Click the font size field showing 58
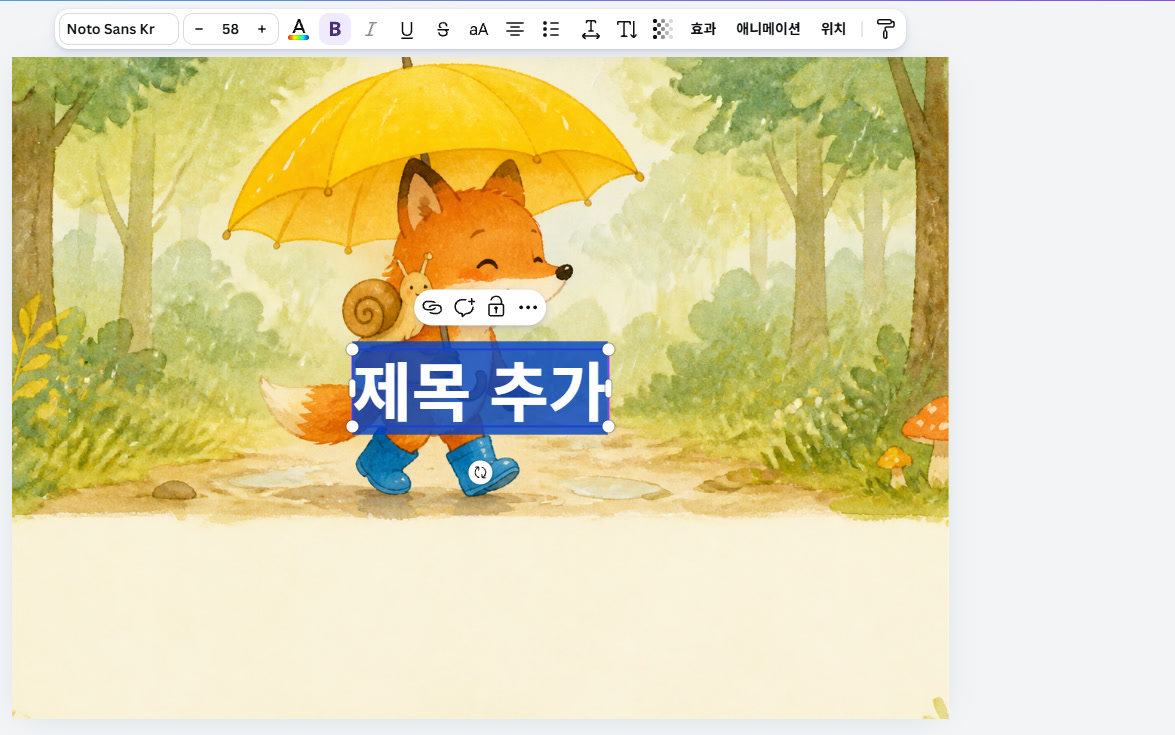Screen dimensions: 1175x735 [230, 29]
